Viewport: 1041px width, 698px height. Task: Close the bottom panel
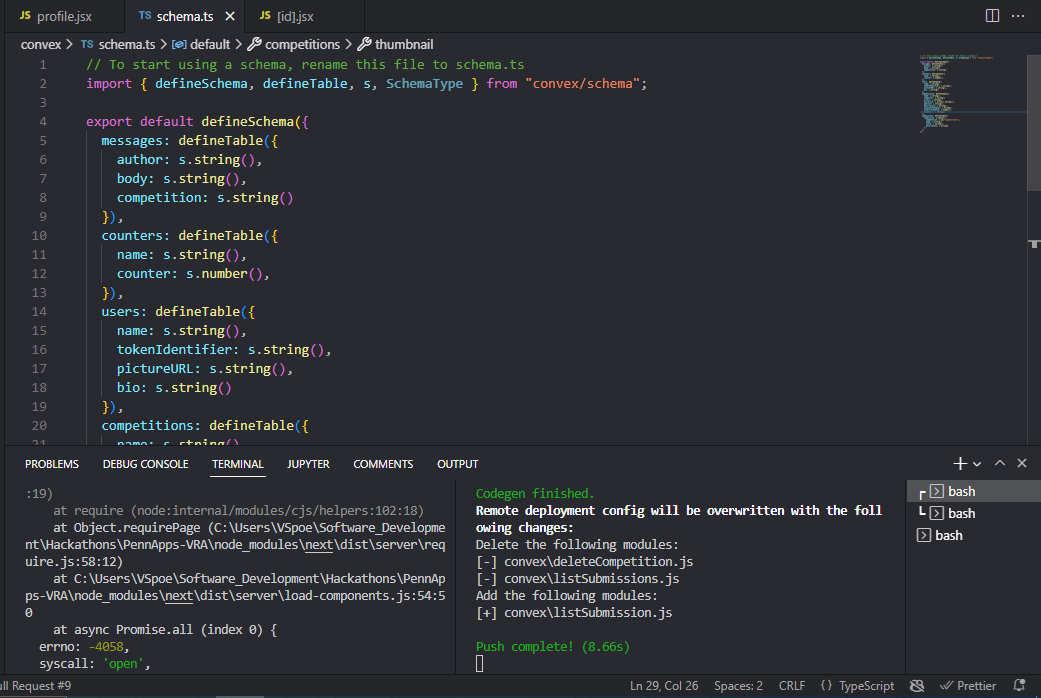[1022, 464]
